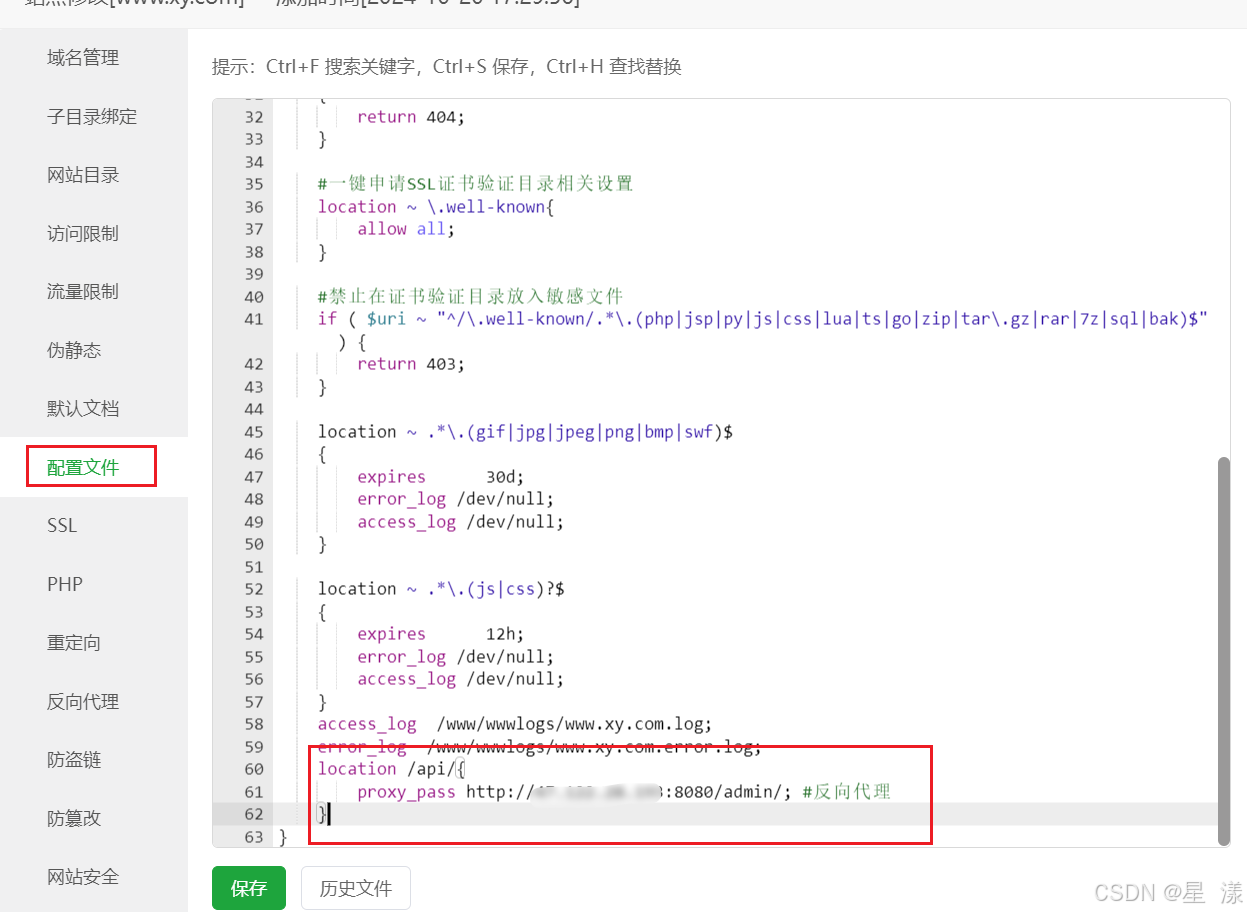This screenshot has width=1247, height=912.
Task: Go to the 反向代理 tab
Action: coord(83,701)
